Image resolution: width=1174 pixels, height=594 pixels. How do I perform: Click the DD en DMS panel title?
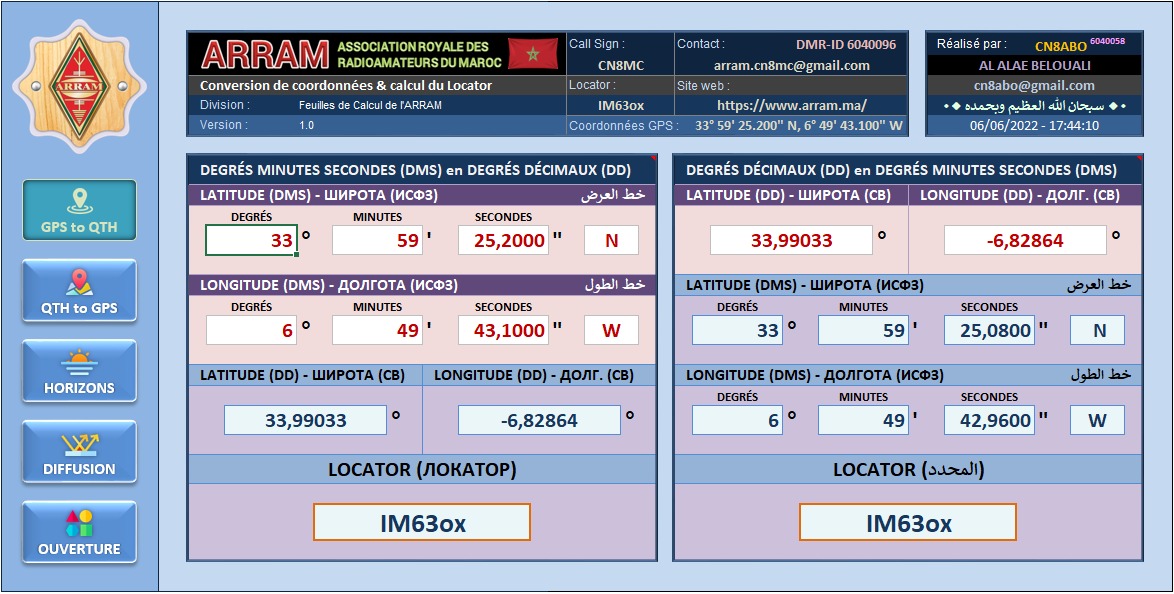[x=901, y=170]
